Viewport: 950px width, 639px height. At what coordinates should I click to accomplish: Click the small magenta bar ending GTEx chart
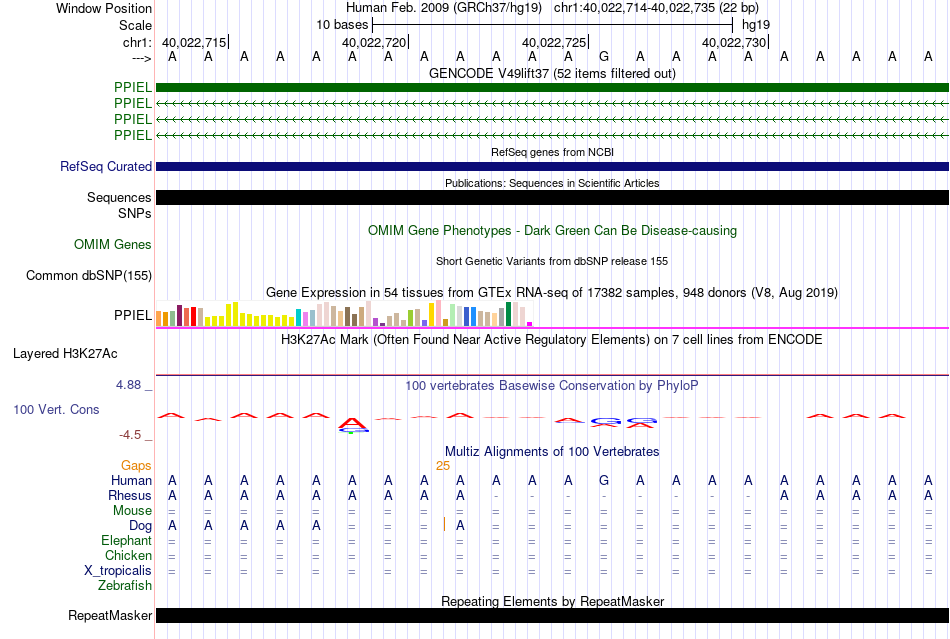tap(530, 324)
